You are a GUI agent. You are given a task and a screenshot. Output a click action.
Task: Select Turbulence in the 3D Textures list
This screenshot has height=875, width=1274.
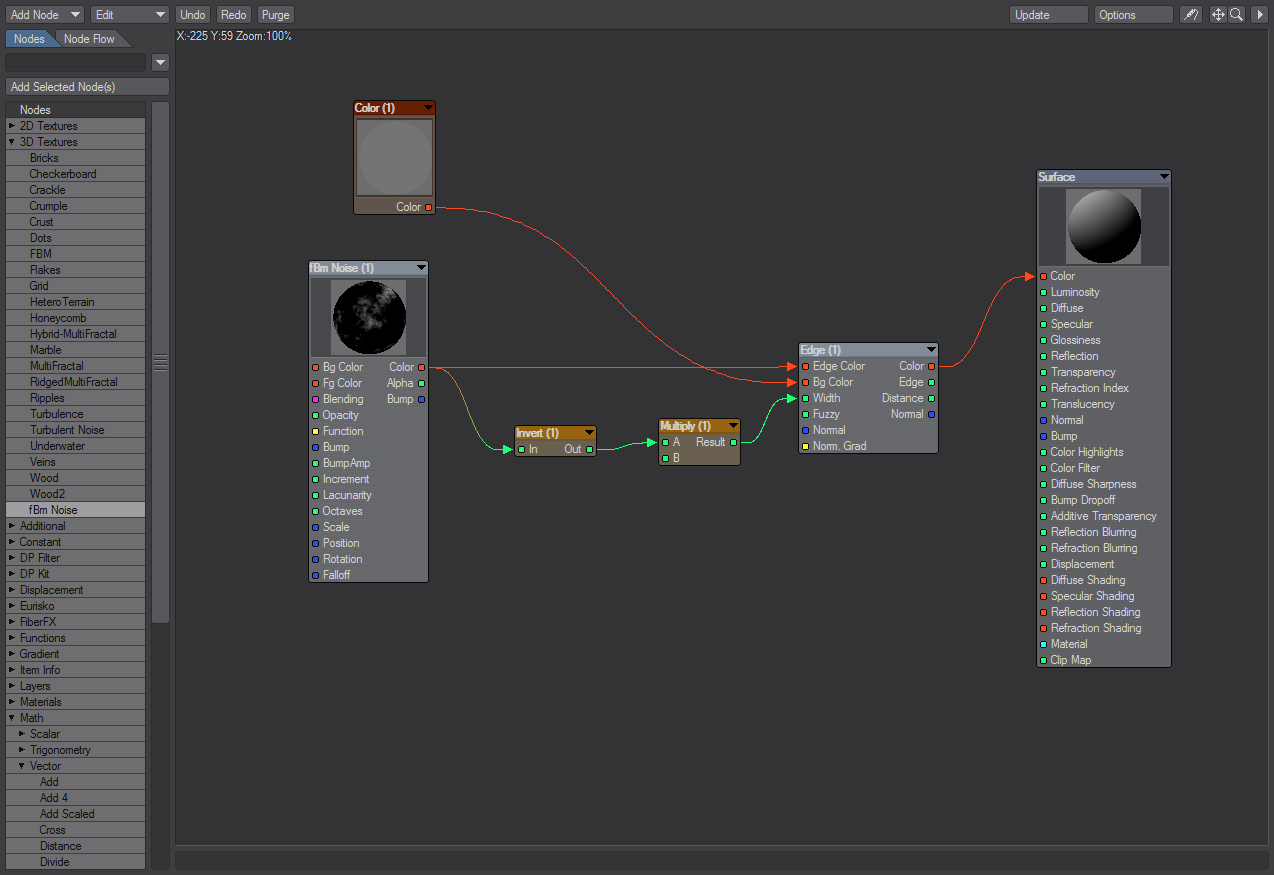click(57, 414)
